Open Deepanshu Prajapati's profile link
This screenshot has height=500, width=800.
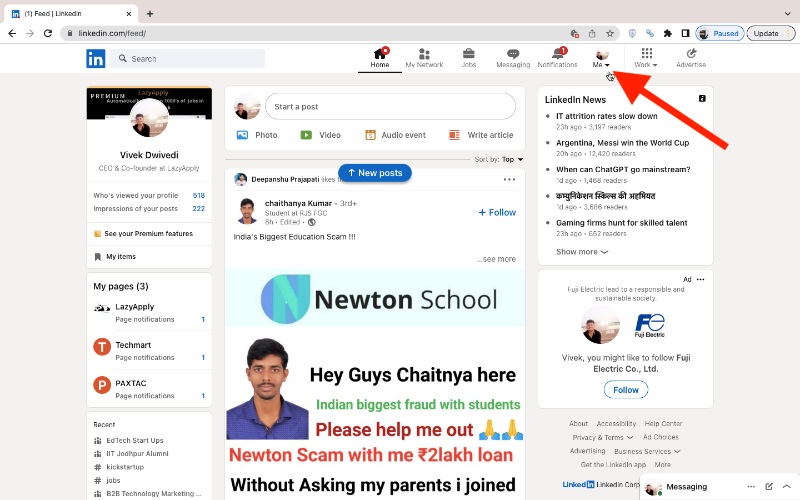tap(285, 180)
